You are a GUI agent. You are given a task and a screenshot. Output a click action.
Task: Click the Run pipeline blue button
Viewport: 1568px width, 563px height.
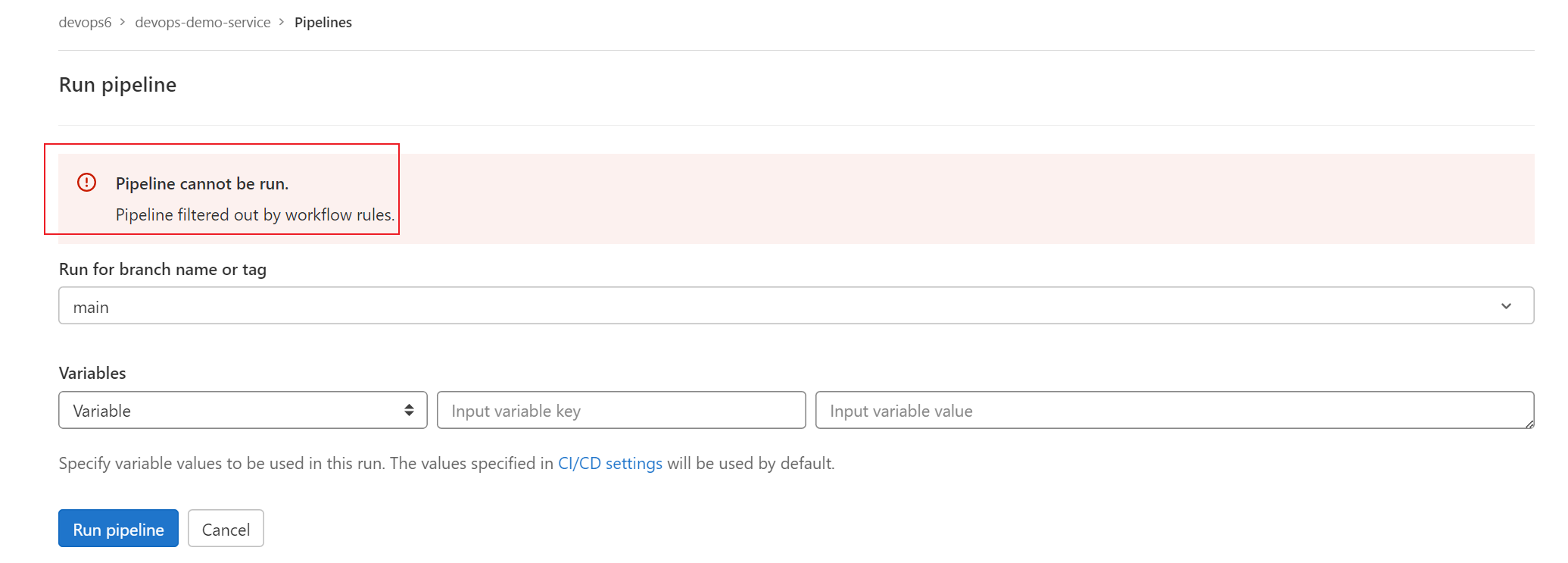[118, 528]
